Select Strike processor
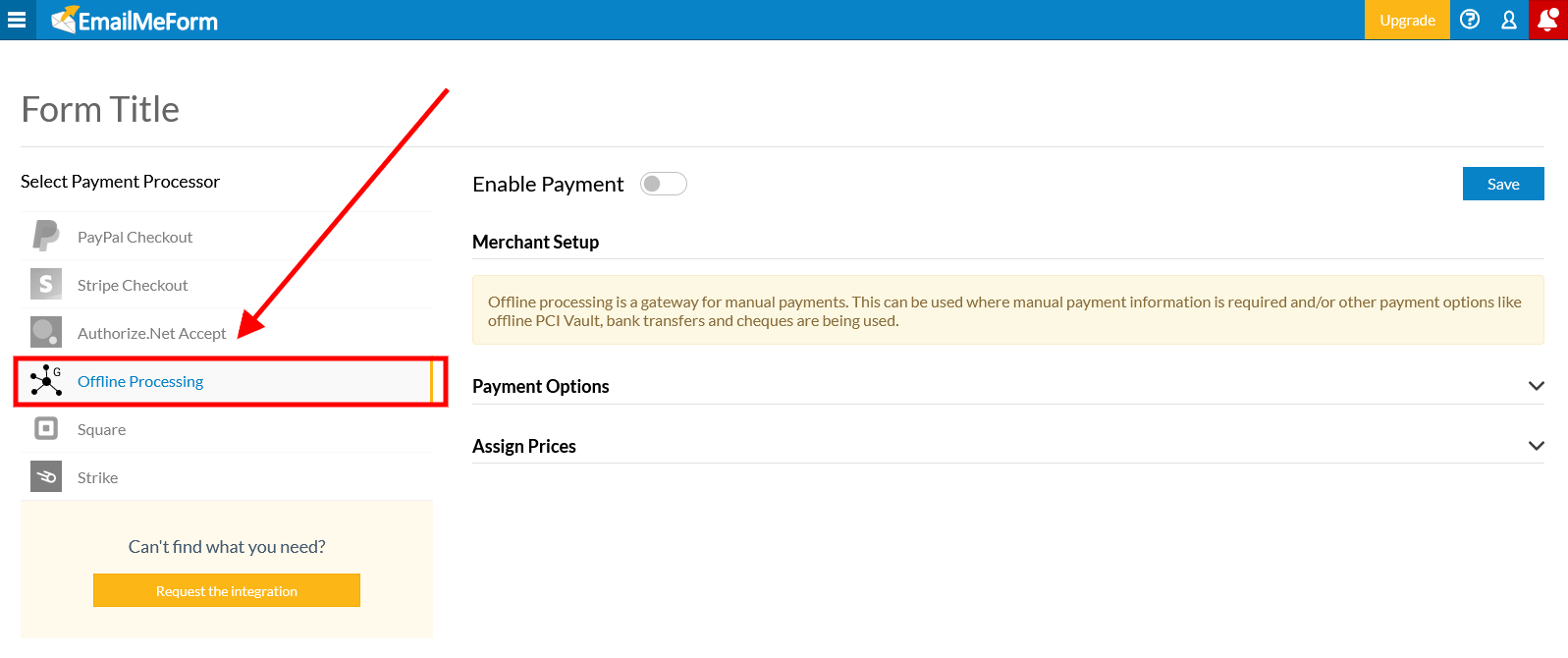The width and height of the screenshot is (1568, 658). [x=227, y=477]
